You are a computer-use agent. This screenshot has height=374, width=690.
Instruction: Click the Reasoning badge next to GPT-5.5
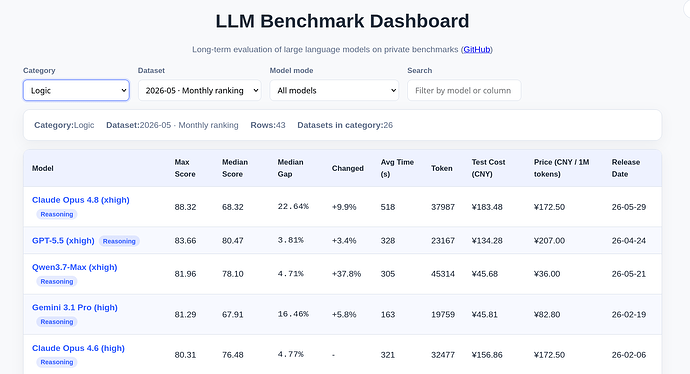pos(119,241)
